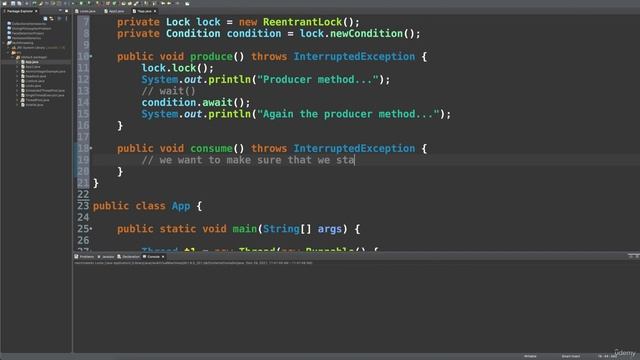
Task: Click the App class name on line 23
Action: (x=180, y=206)
